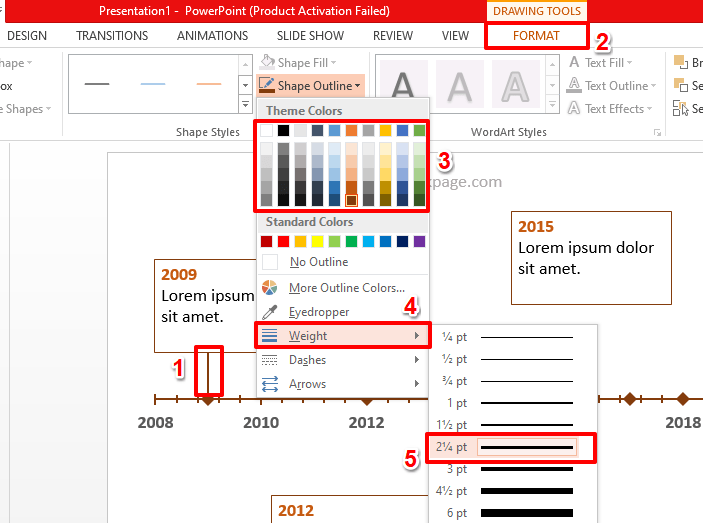The image size is (703, 523).
Task: Choose the red standard color swatch
Action: click(x=285, y=241)
